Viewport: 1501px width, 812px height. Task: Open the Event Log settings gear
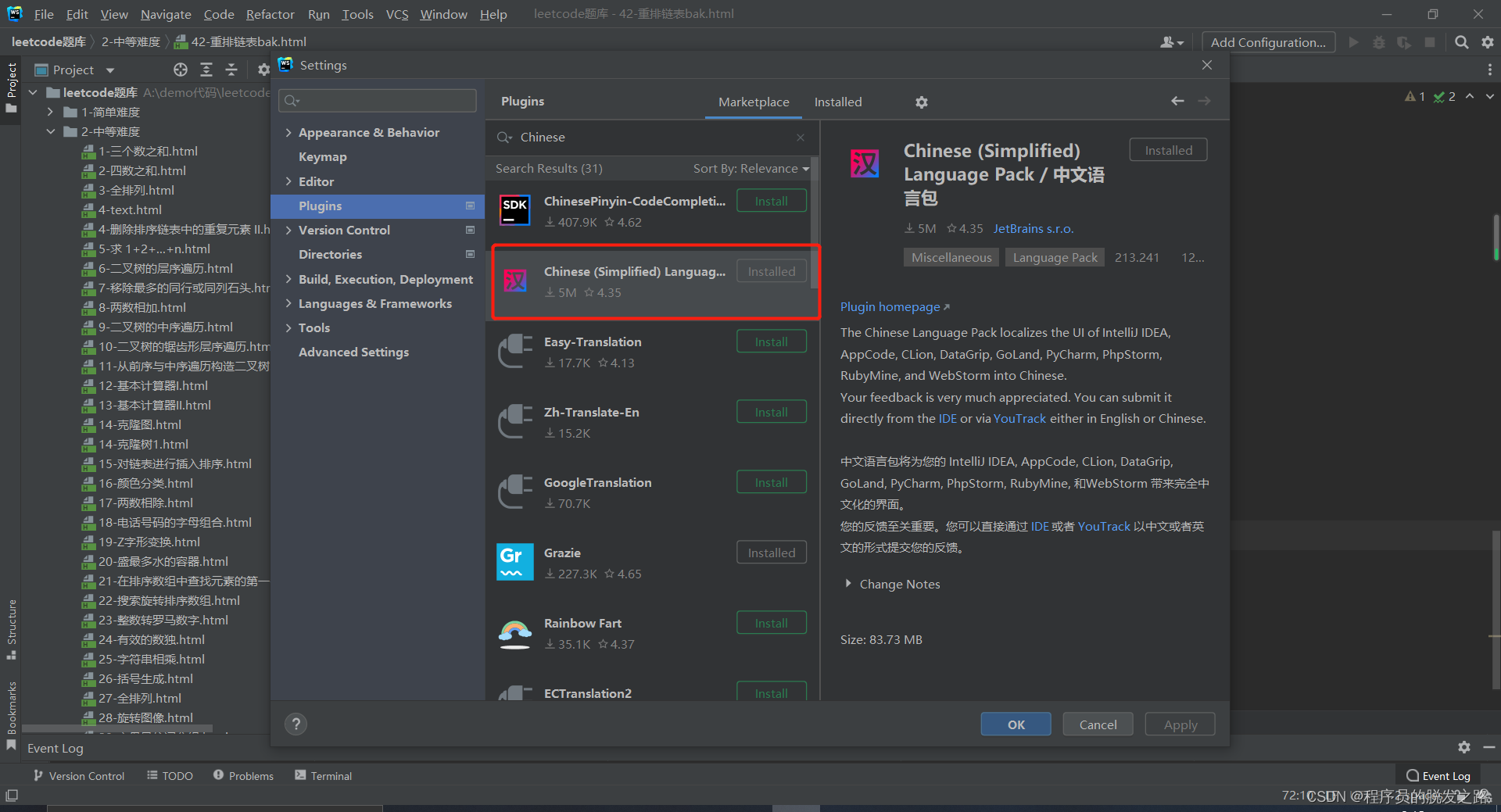point(1463,747)
